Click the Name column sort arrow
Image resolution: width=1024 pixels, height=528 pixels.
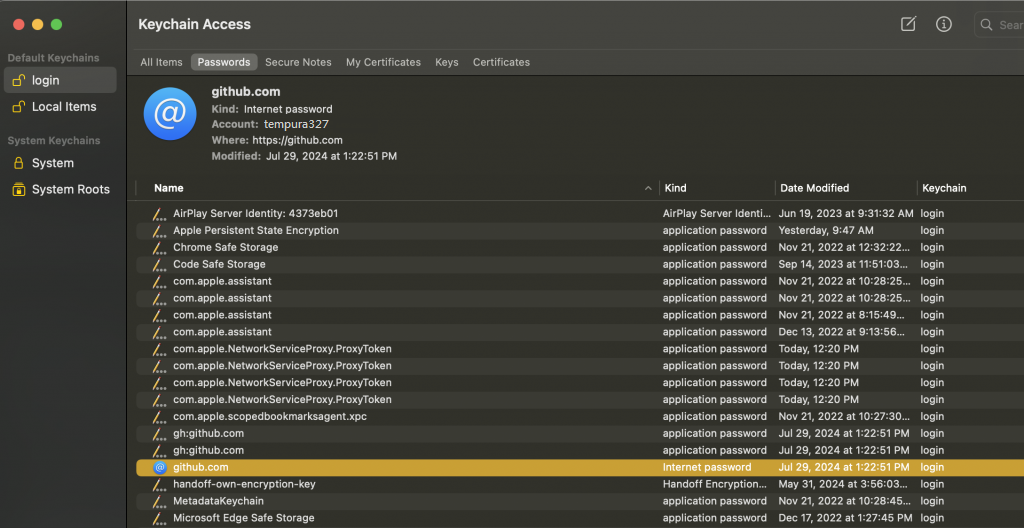tap(648, 188)
